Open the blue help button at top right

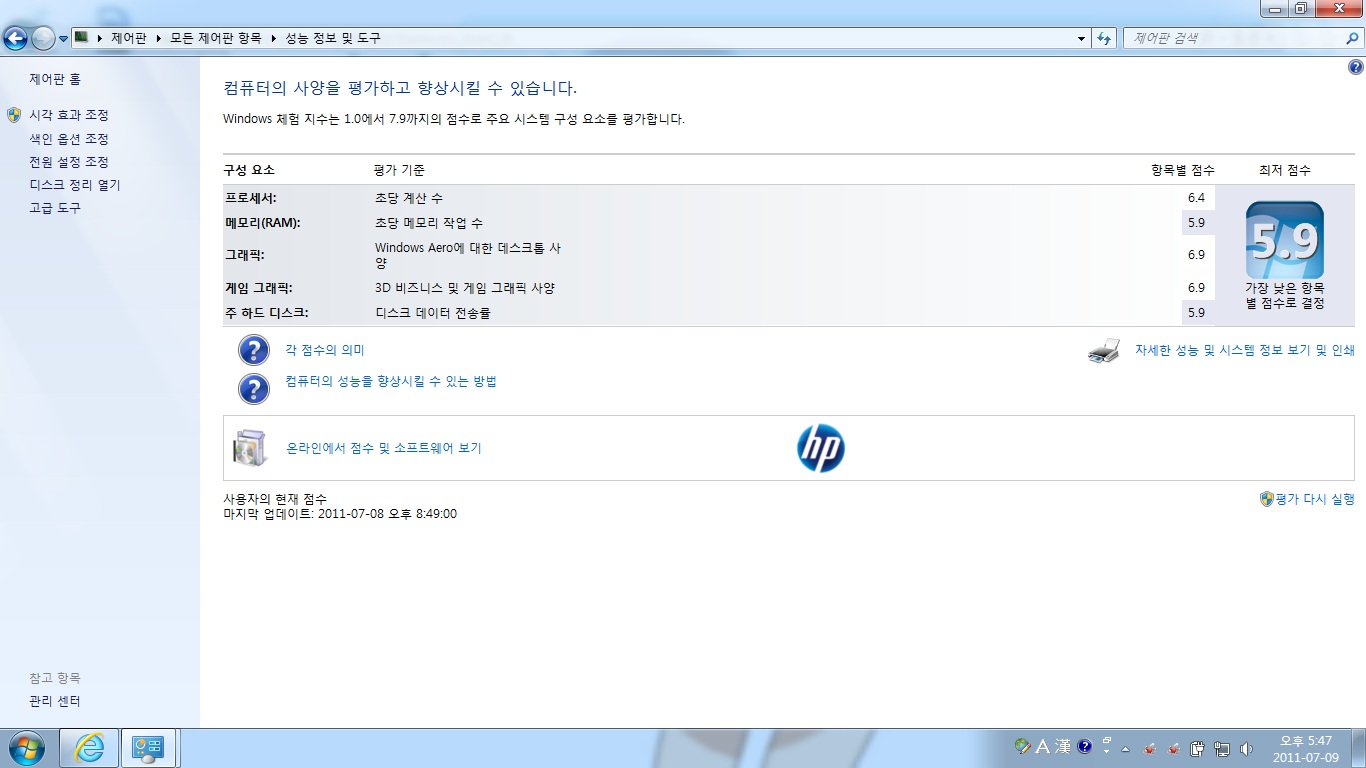(x=1355, y=67)
